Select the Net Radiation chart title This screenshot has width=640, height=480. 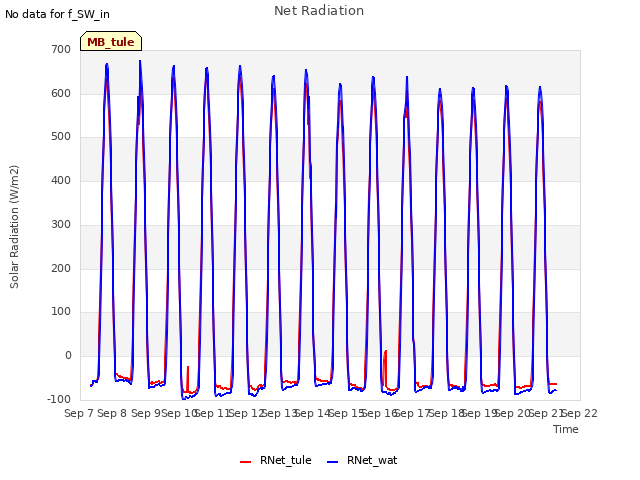[x=319, y=11]
